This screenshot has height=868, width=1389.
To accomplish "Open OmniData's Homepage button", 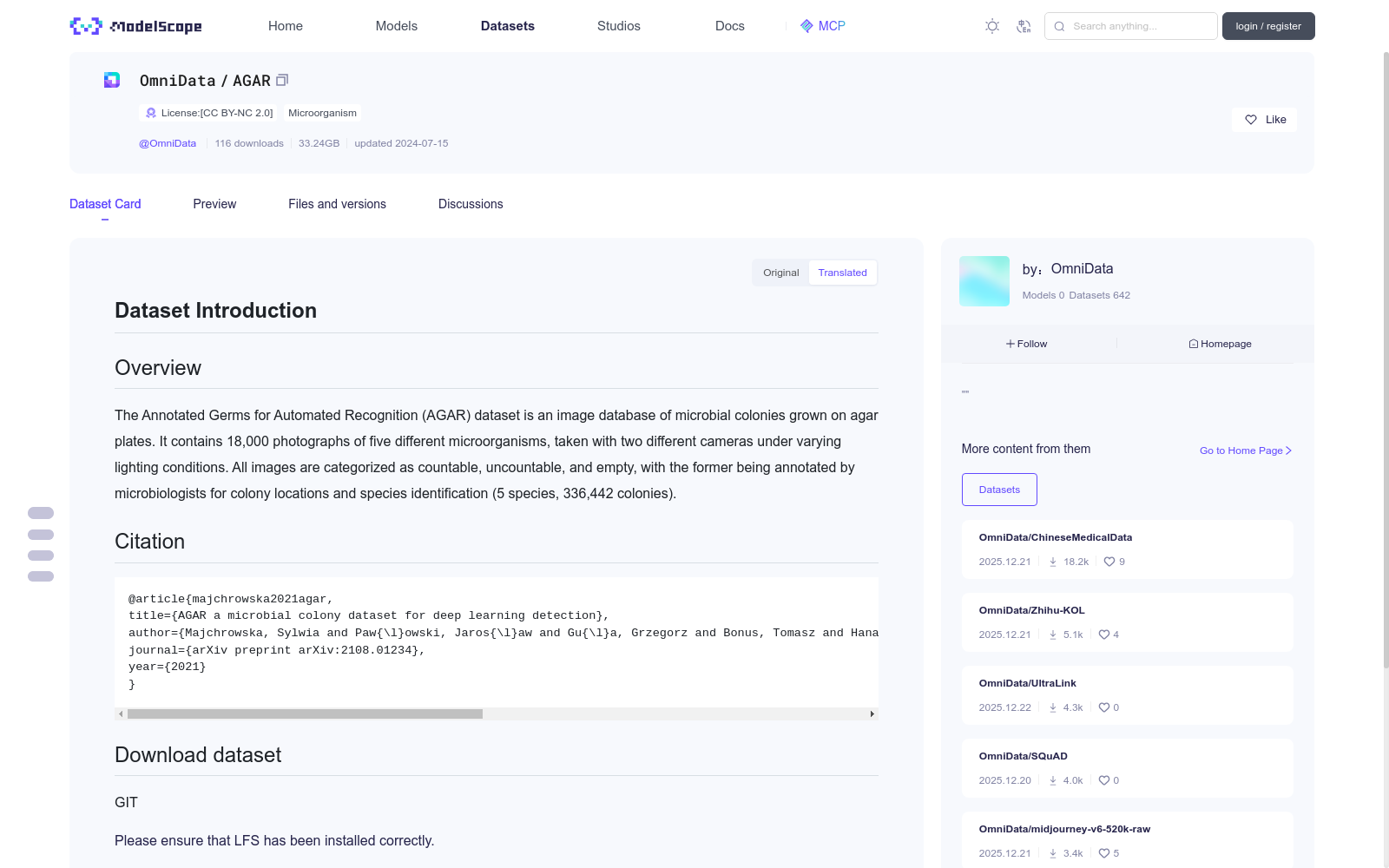I will click(1220, 344).
